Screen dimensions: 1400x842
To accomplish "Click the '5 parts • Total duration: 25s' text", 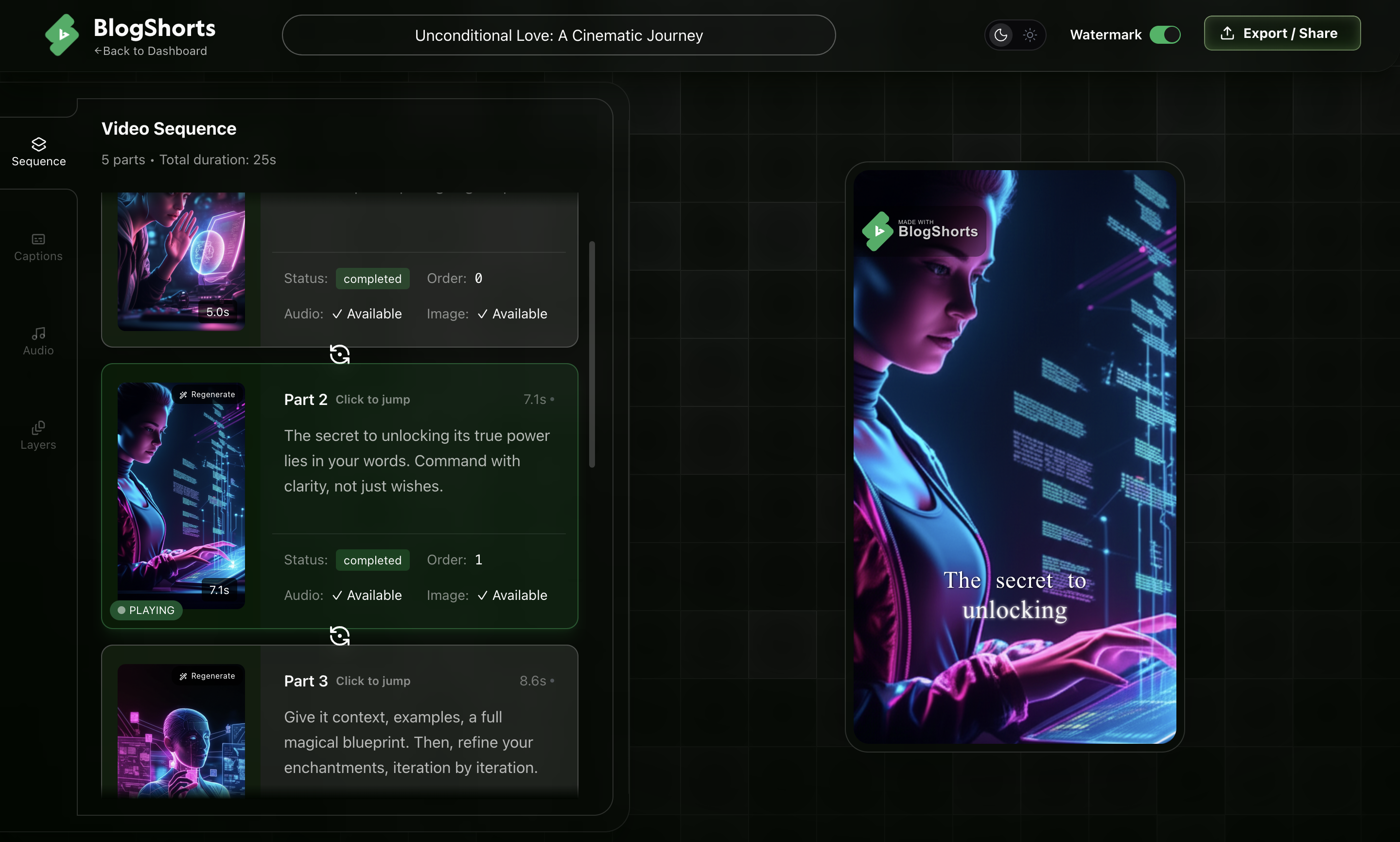I will (x=189, y=159).
